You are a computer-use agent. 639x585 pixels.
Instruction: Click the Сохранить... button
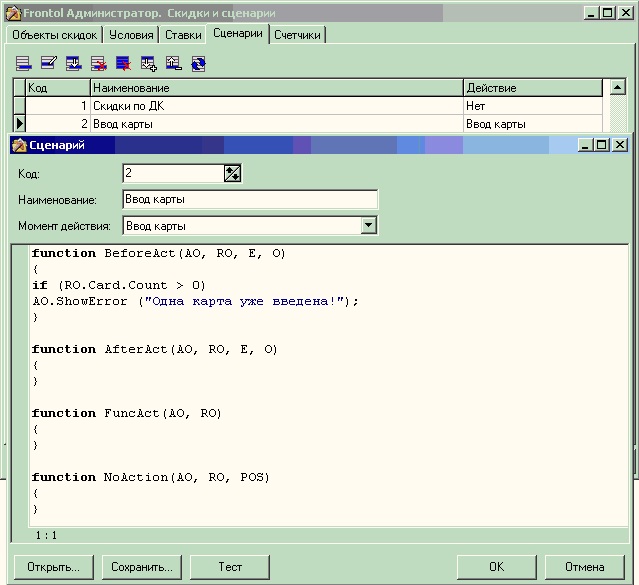point(142,567)
